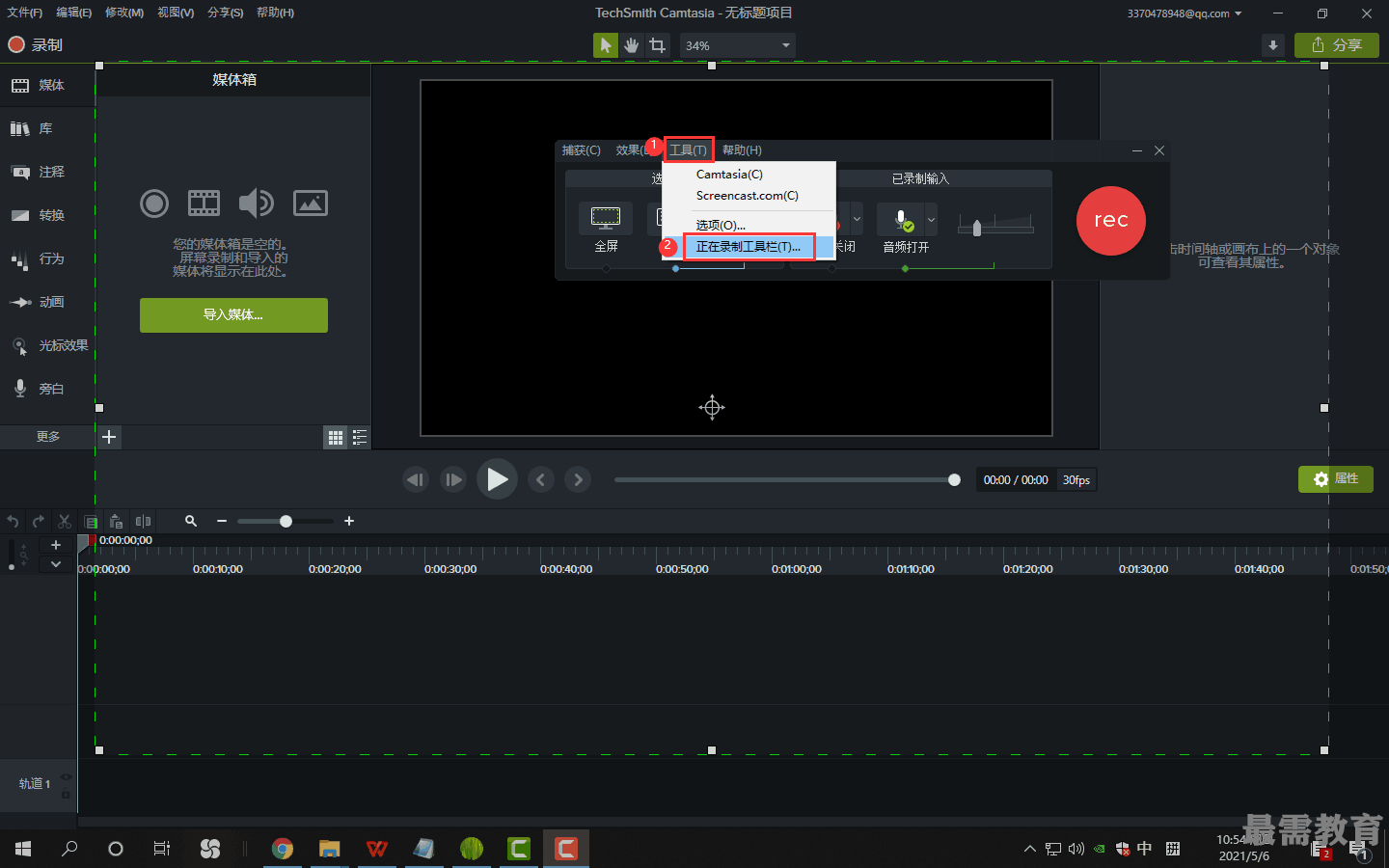1389x868 pixels.
Task: Toggle 轨道 1 track visibility eye
Action: (x=66, y=776)
